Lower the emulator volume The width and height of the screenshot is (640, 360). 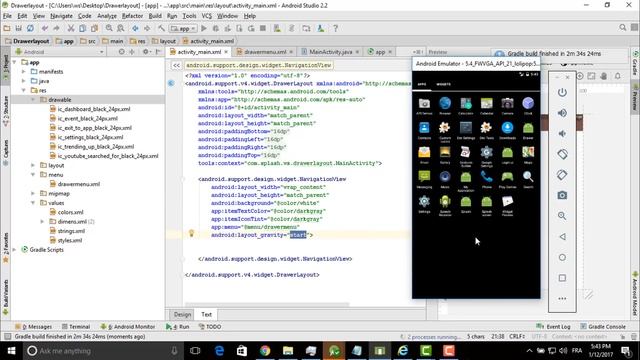tap(562, 133)
